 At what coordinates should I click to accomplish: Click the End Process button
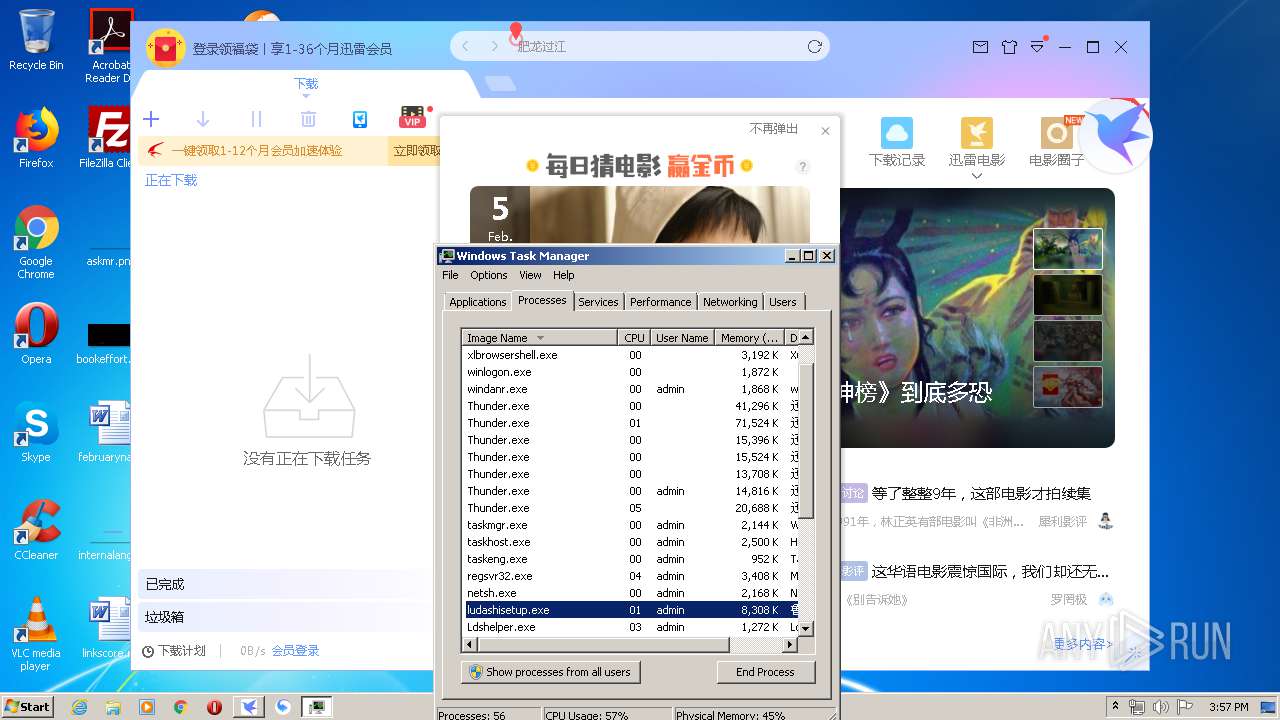pyautogui.click(x=766, y=672)
